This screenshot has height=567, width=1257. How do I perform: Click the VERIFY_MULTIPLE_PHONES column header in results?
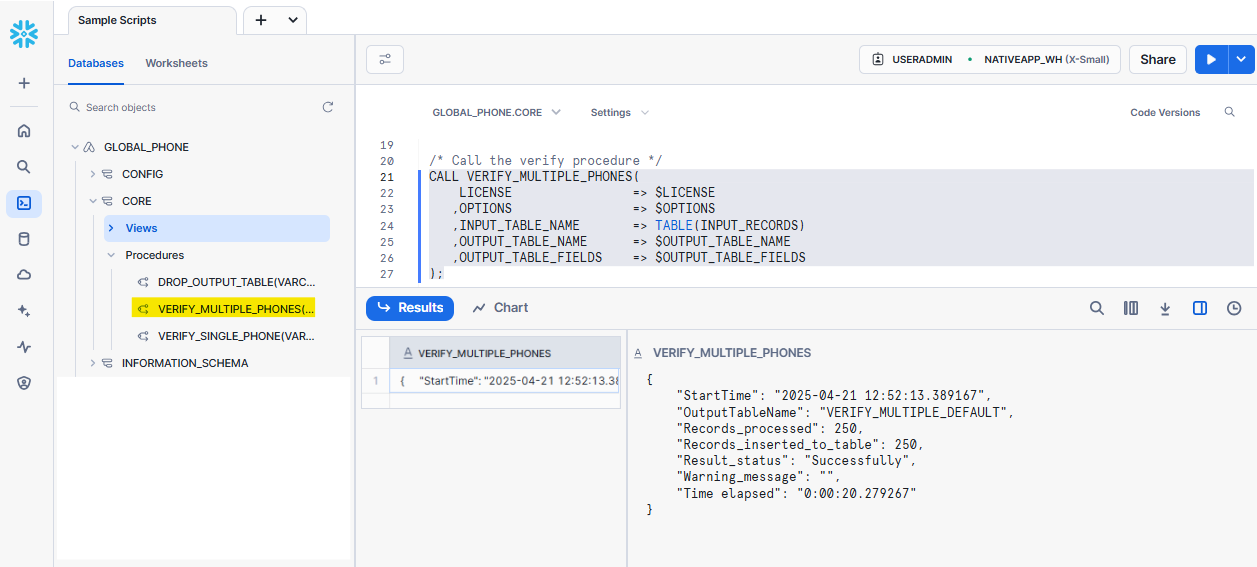[505, 353]
